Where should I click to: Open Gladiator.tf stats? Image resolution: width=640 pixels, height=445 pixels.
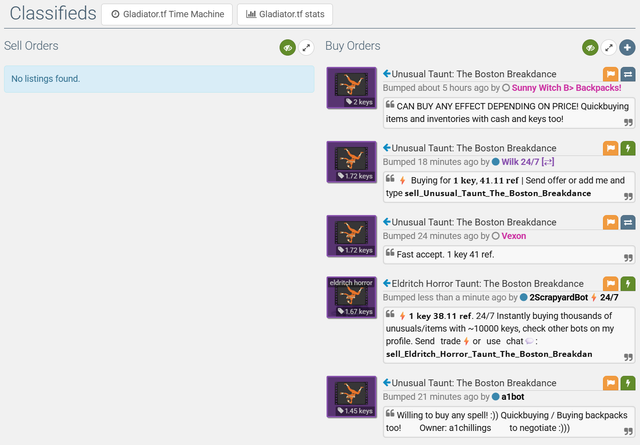coord(285,14)
